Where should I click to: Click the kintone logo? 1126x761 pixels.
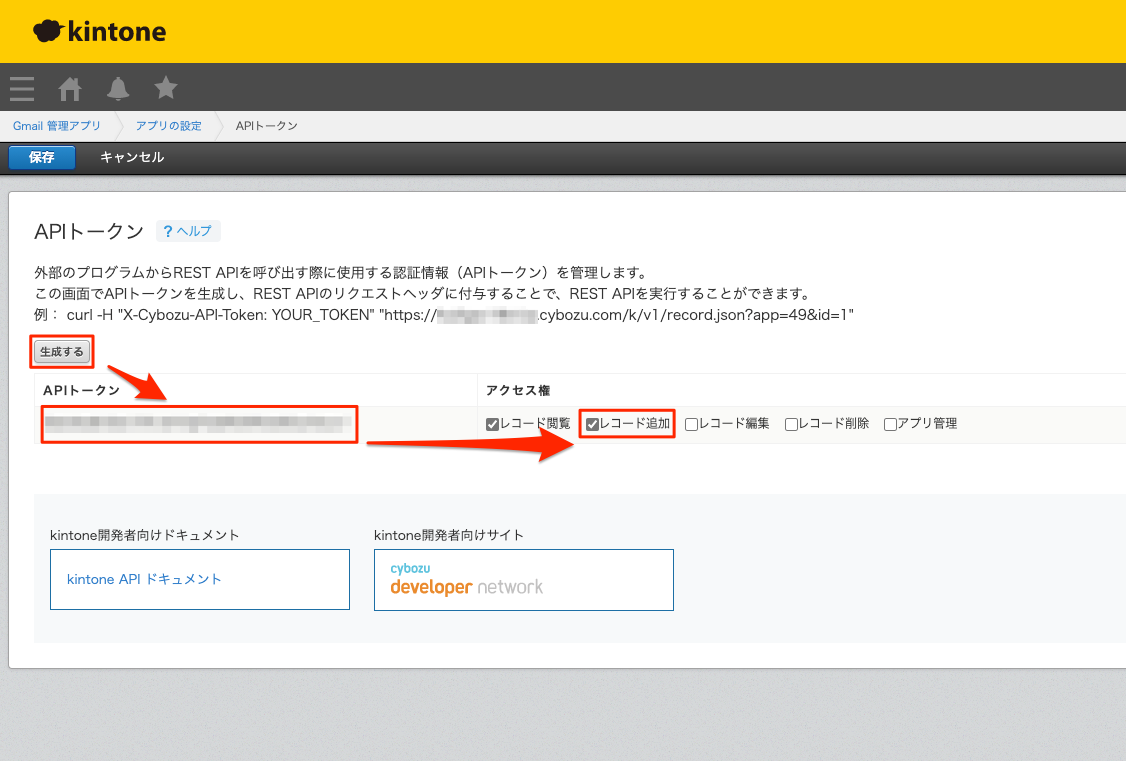(x=99, y=32)
